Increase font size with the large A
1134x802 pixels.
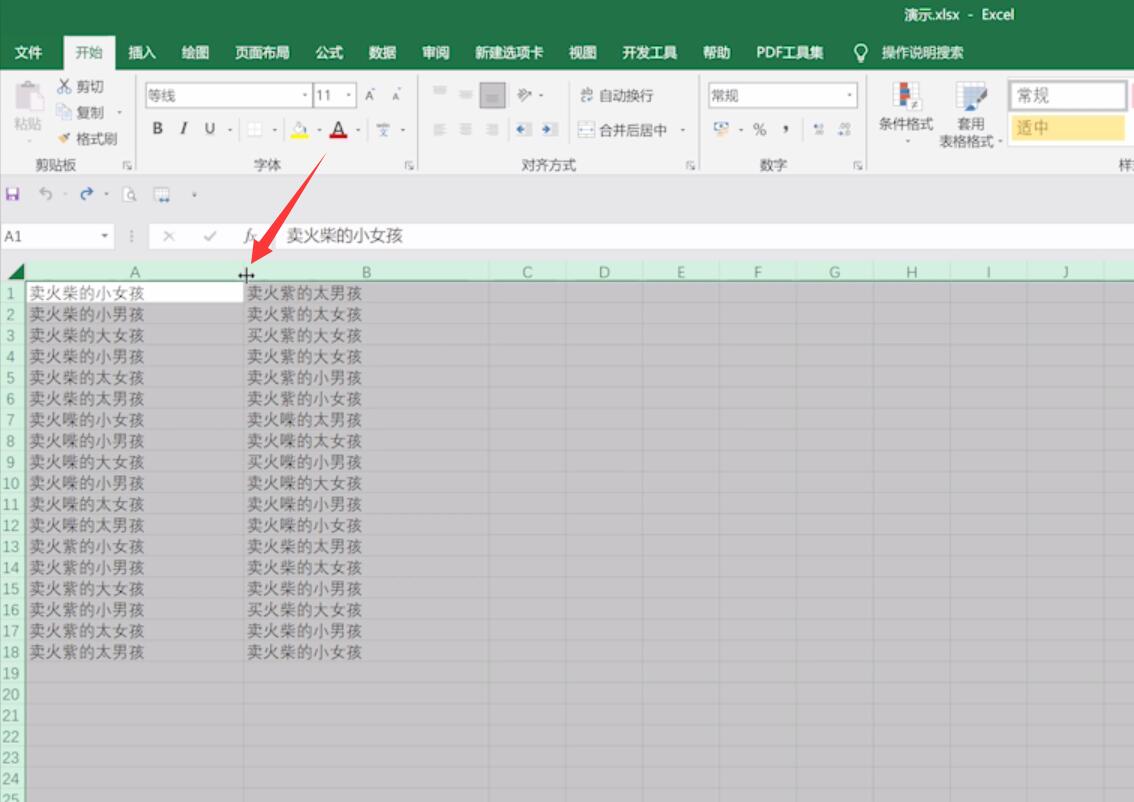click(x=370, y=95)
